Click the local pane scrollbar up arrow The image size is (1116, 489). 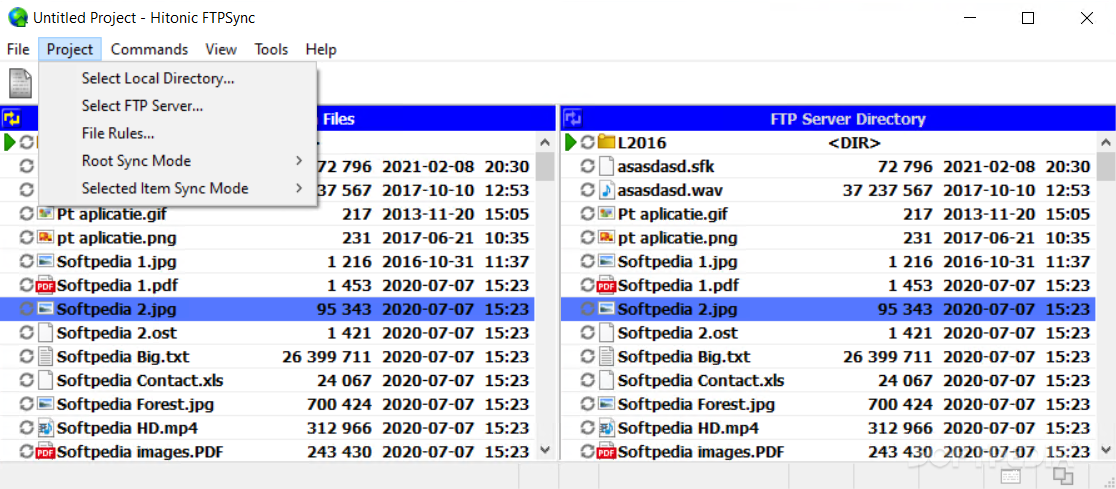pyautogui.click(x=545, y=142)
